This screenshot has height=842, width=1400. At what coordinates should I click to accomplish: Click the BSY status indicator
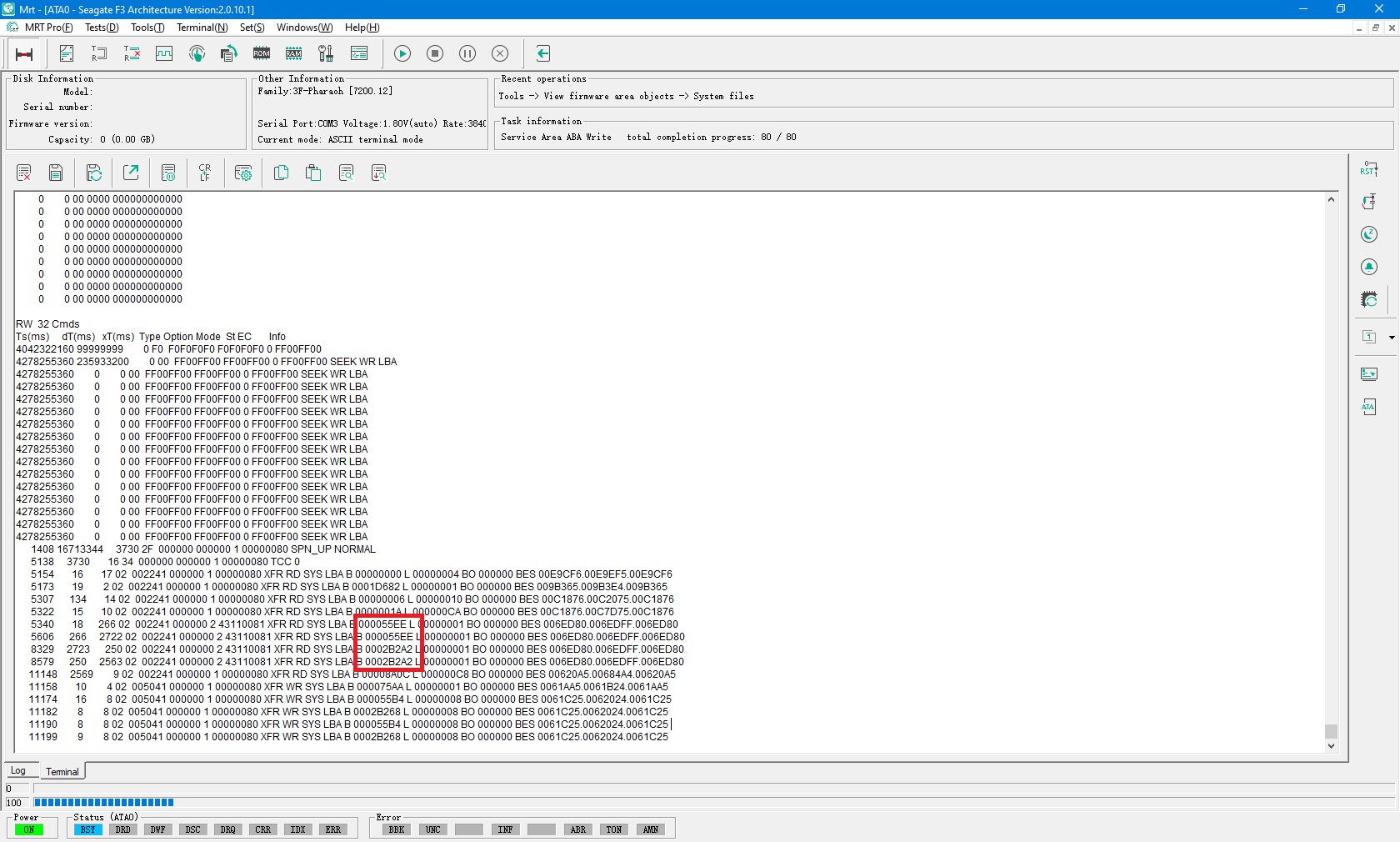[87, 829]
